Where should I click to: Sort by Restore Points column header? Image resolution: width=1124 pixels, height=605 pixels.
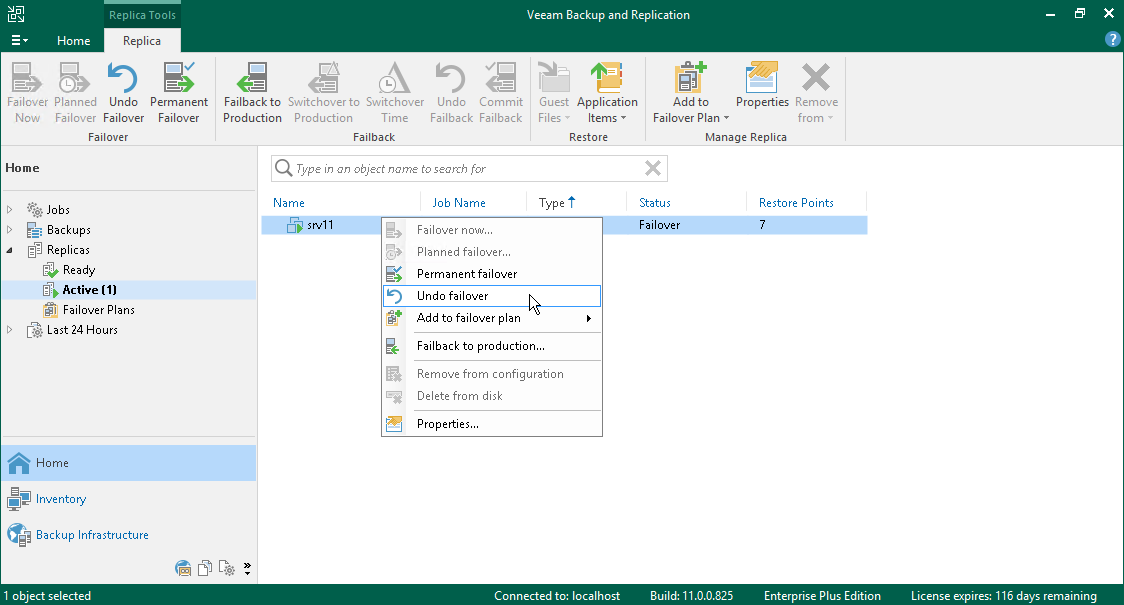tap(796, 203)
